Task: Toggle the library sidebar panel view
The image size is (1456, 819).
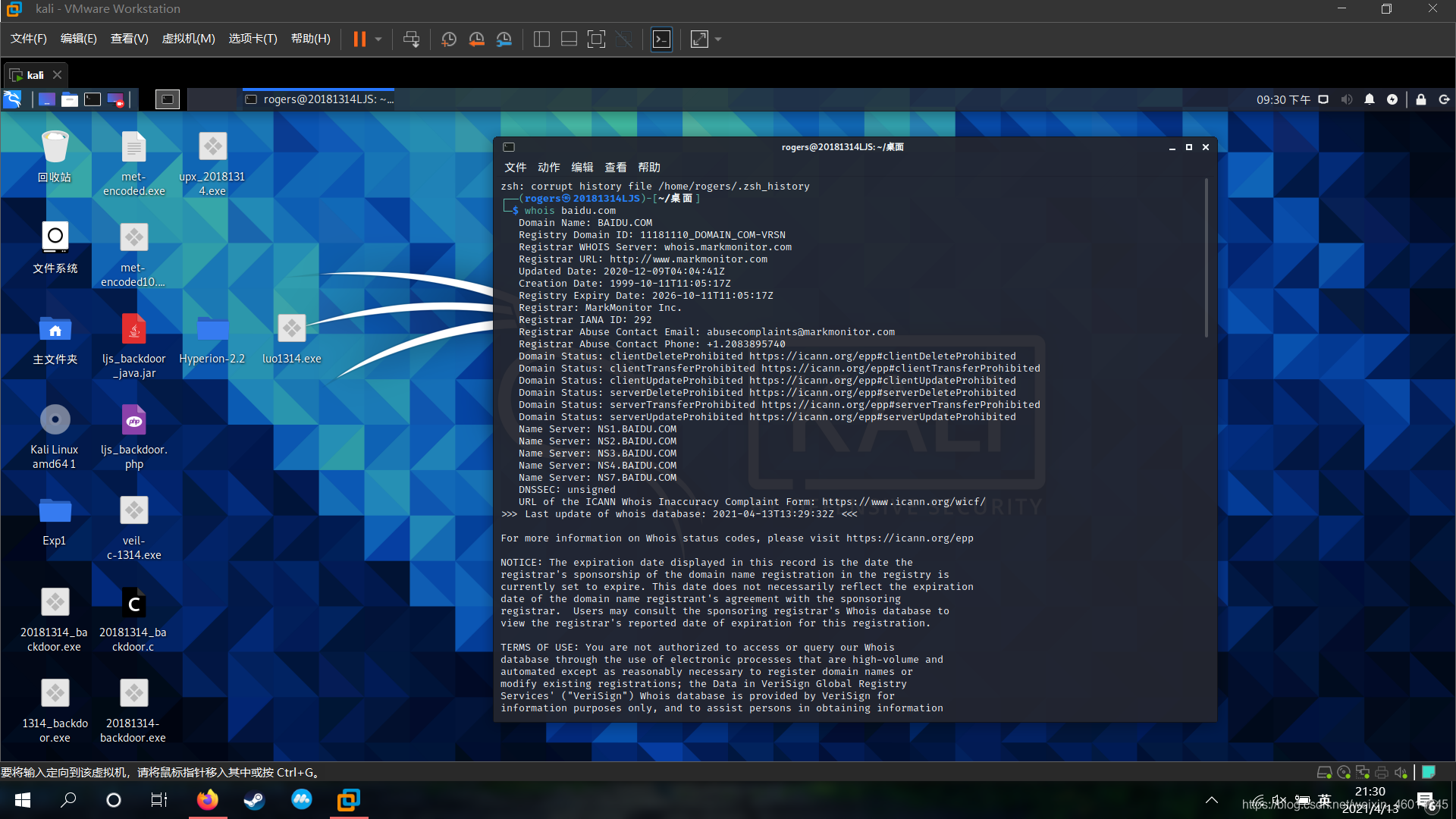Action: [x=541, y=39]
